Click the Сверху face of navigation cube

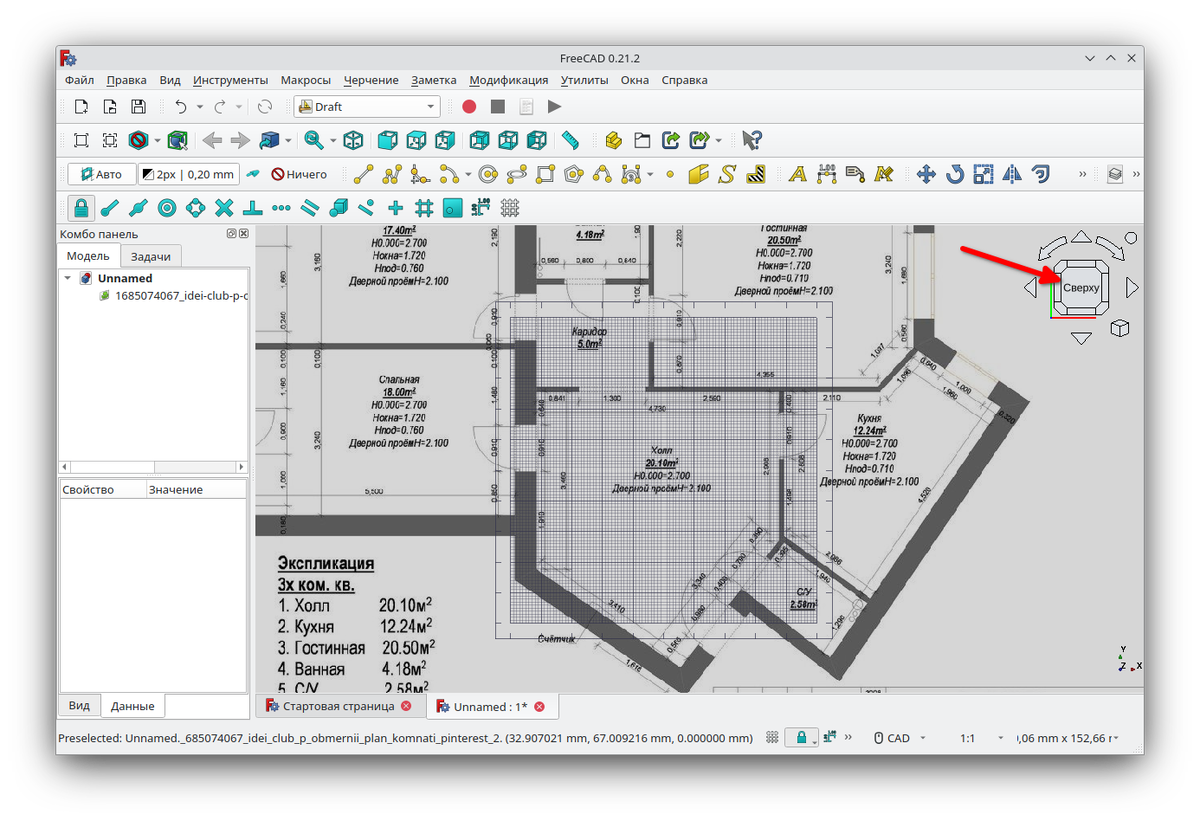click(x=1080, y=288)
